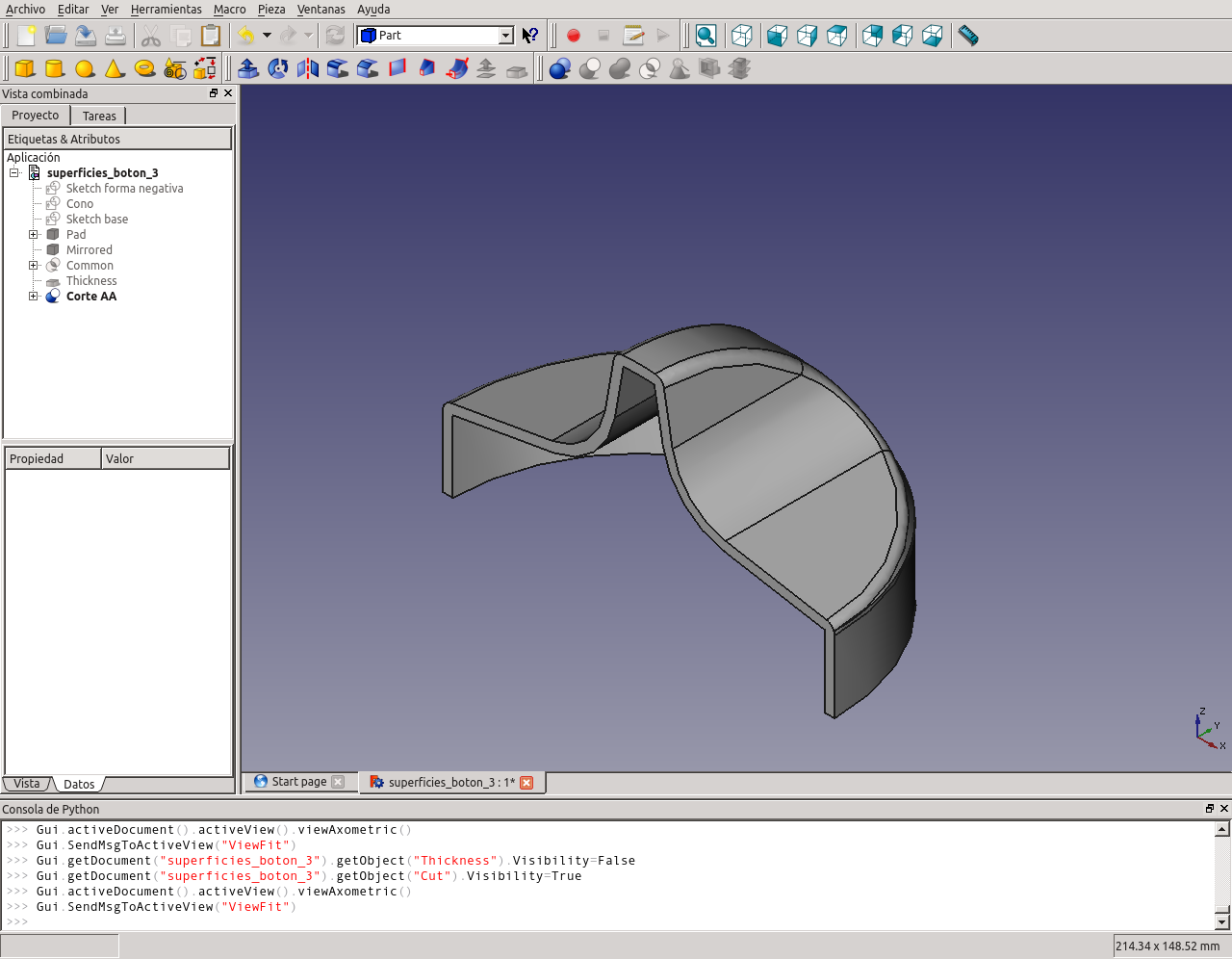Select the Ruled Surface tool icon

(398, 68)
